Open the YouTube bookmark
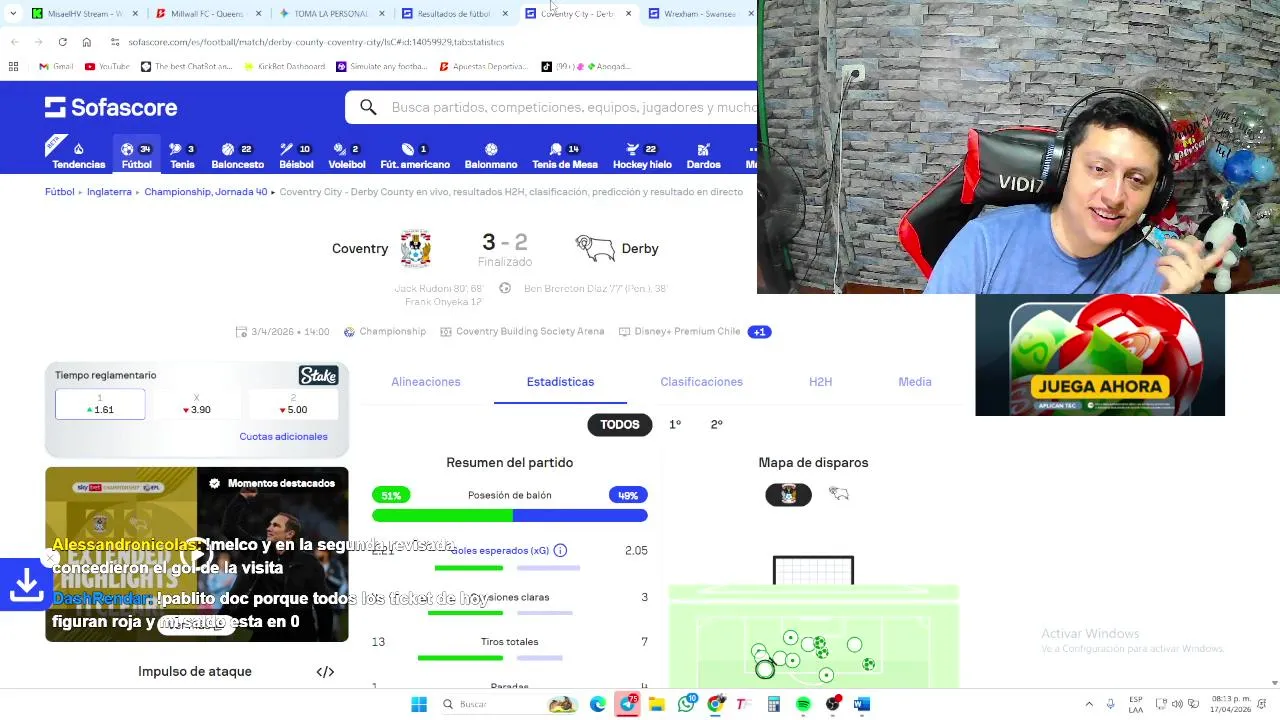 pyautogui.click(x=107, y=66)
